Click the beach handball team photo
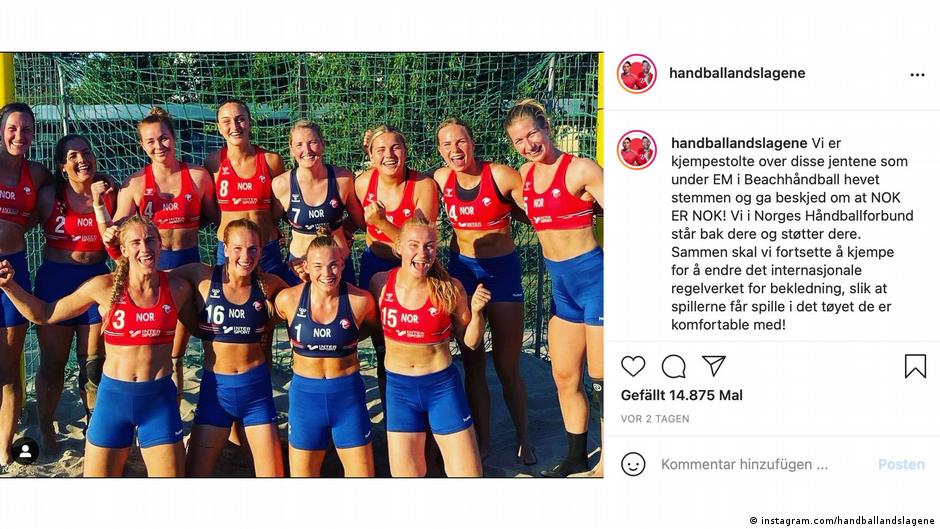This screenshot has width=940, height=529. 302,264
